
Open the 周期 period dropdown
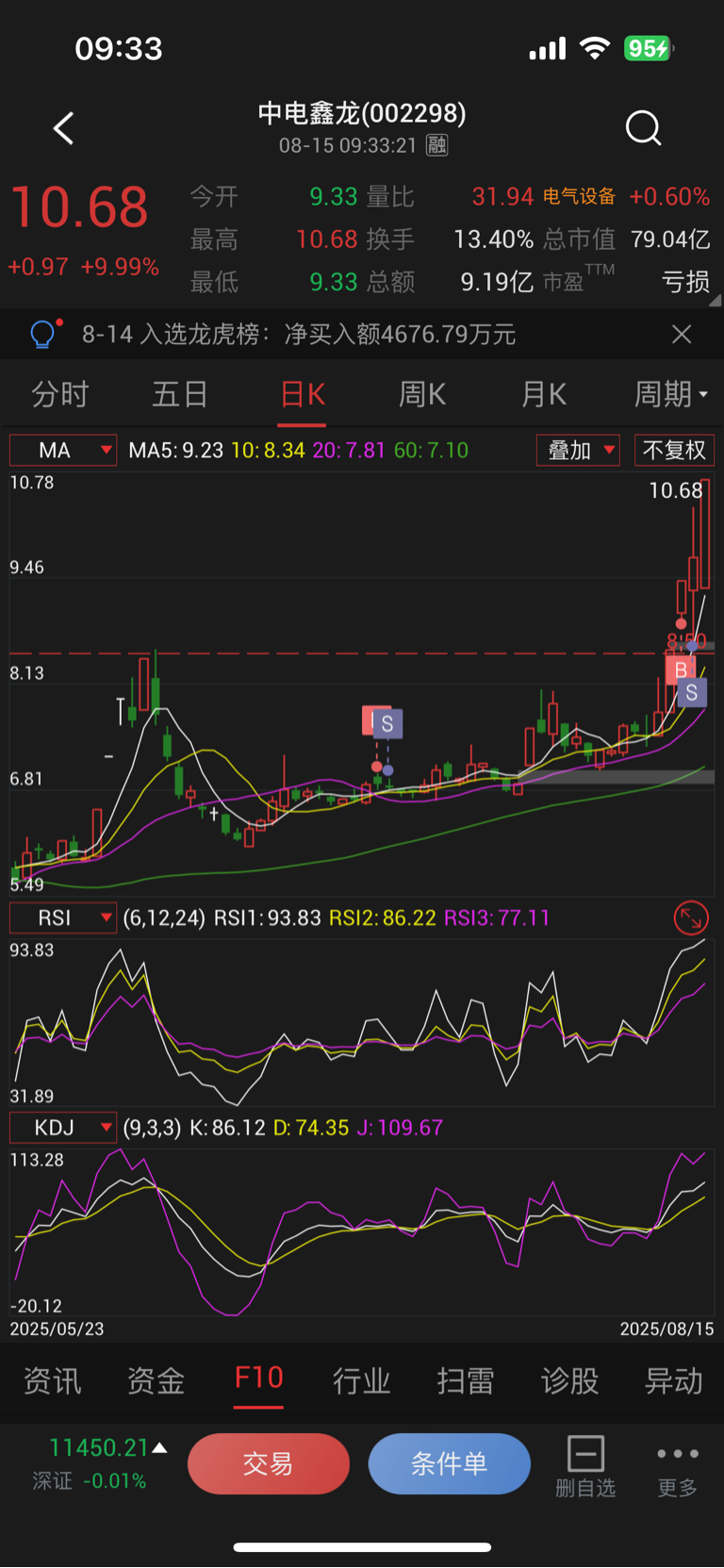click(x=671, y=394)
